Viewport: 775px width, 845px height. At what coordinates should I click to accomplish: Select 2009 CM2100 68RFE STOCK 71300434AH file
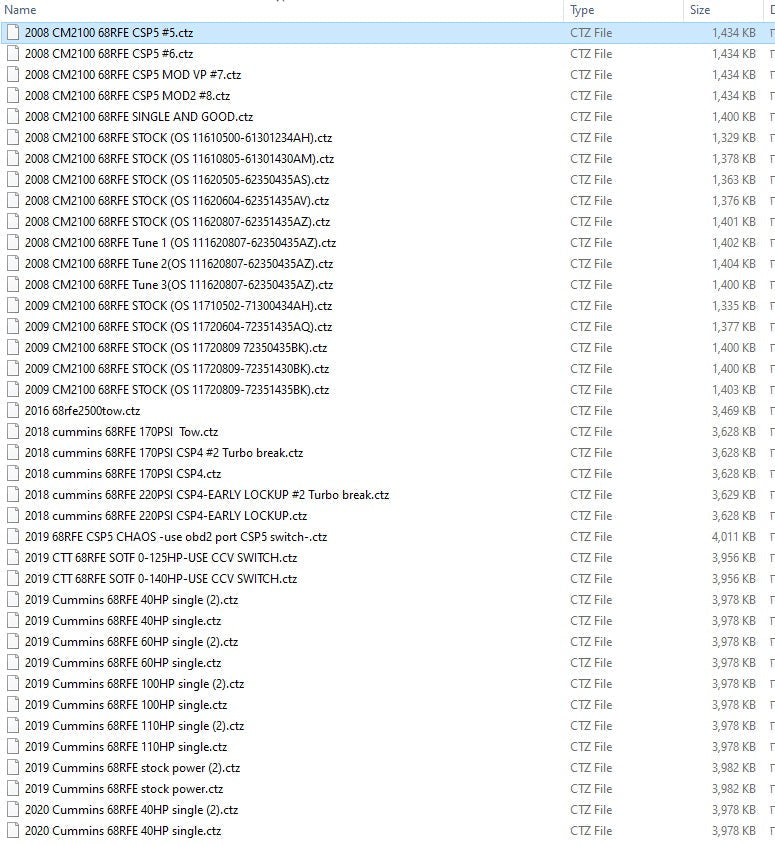click(178, 306)
